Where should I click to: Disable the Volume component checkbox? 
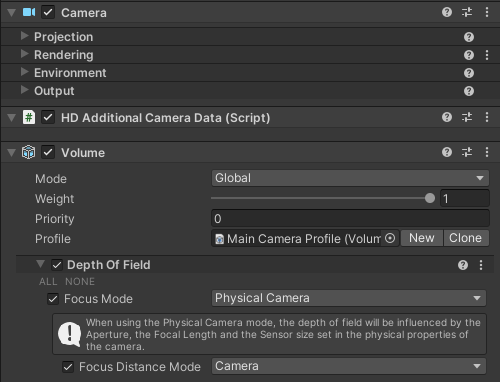pyautogui.click(x=48, y=152)
